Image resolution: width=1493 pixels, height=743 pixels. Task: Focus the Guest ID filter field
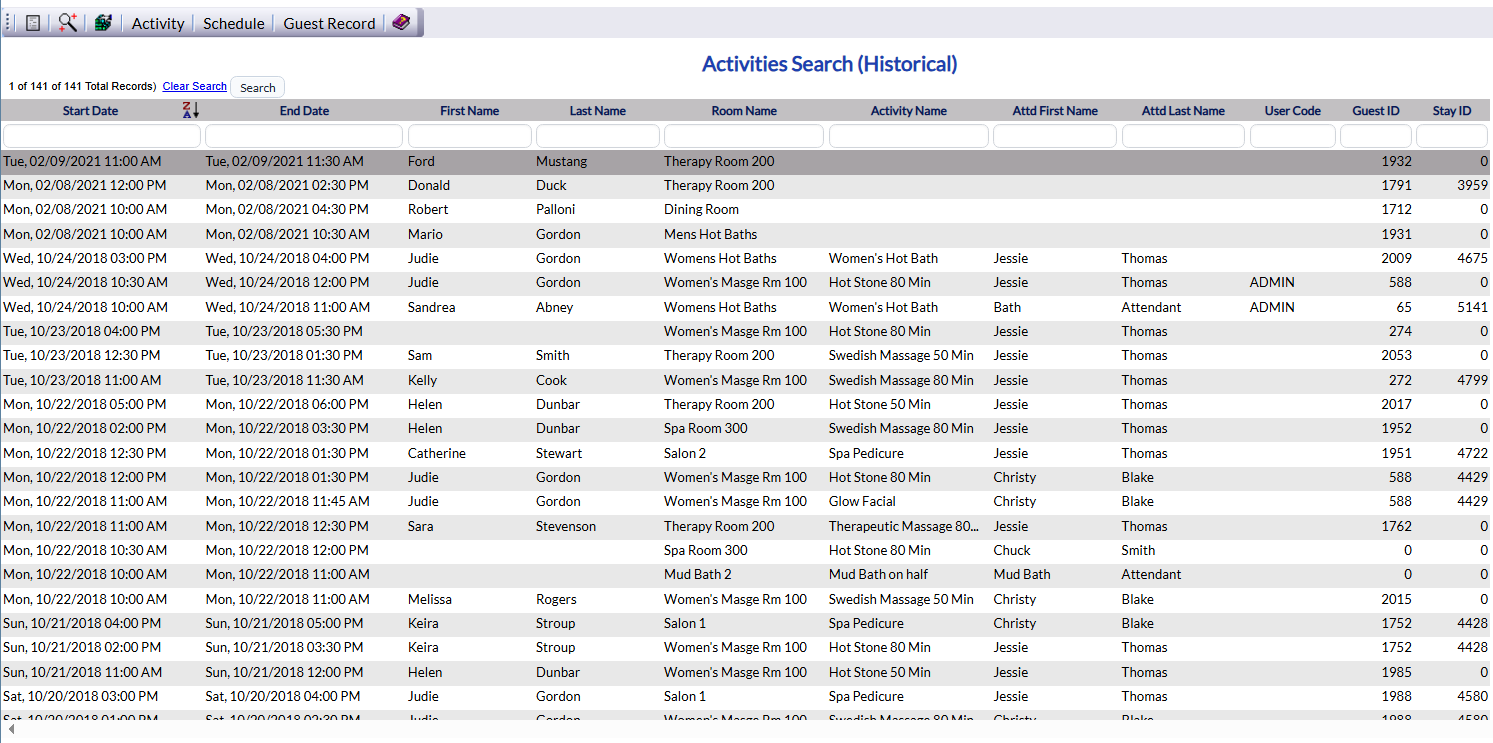[x=1376, y=136]
